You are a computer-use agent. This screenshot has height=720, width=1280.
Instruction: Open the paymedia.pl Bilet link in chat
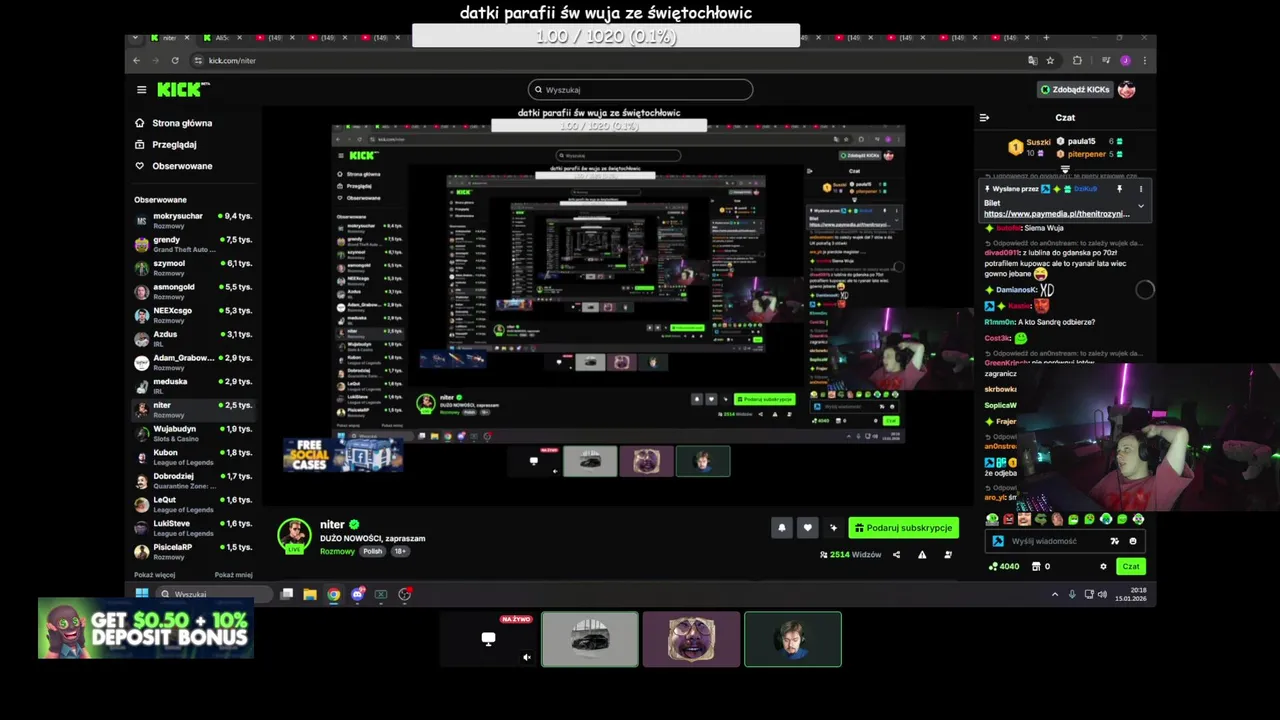tap(1056, 214)
